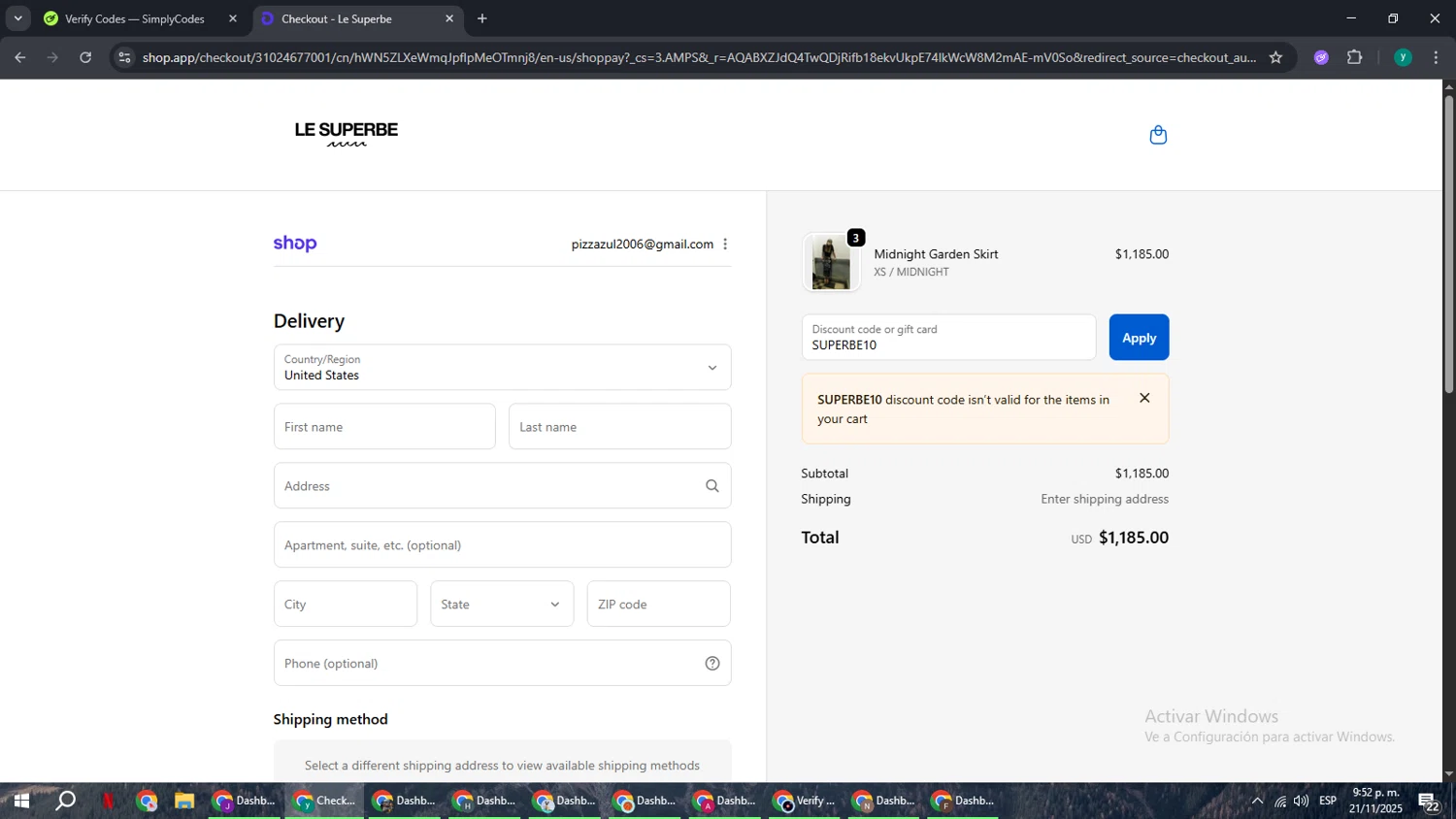Viewport: 1456px width, 819px height.
Task: Click the Apartment, suite, etc. field
Action: (502, 544)
